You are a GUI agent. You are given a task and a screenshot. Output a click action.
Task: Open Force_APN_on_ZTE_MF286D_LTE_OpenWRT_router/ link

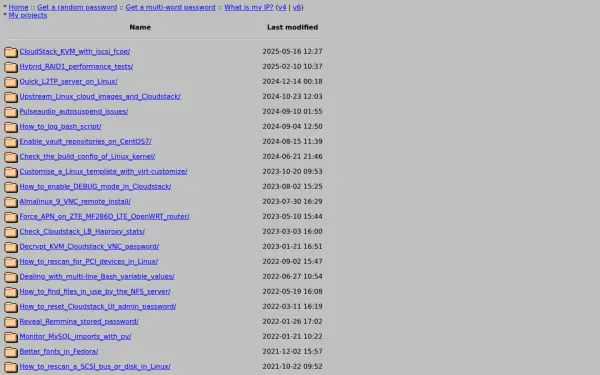(104, 216)
